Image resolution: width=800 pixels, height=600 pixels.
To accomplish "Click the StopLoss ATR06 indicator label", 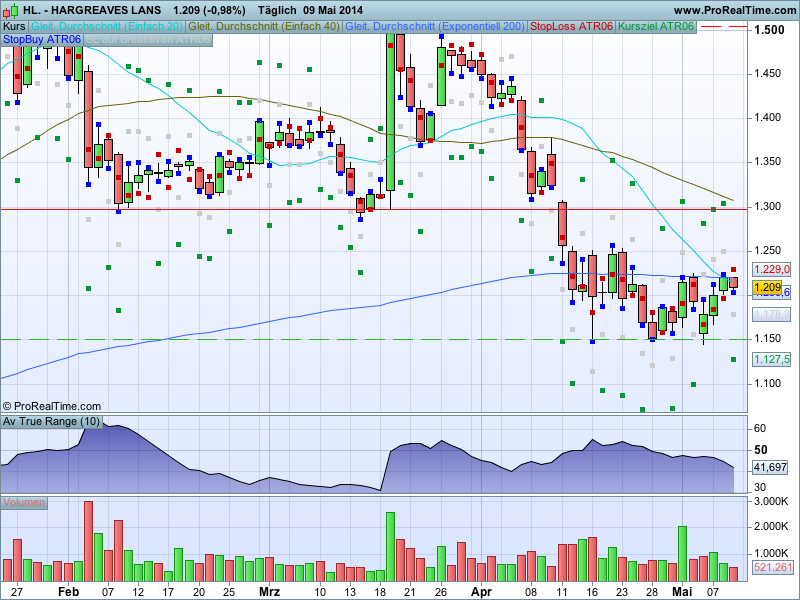I will point(572,26).
